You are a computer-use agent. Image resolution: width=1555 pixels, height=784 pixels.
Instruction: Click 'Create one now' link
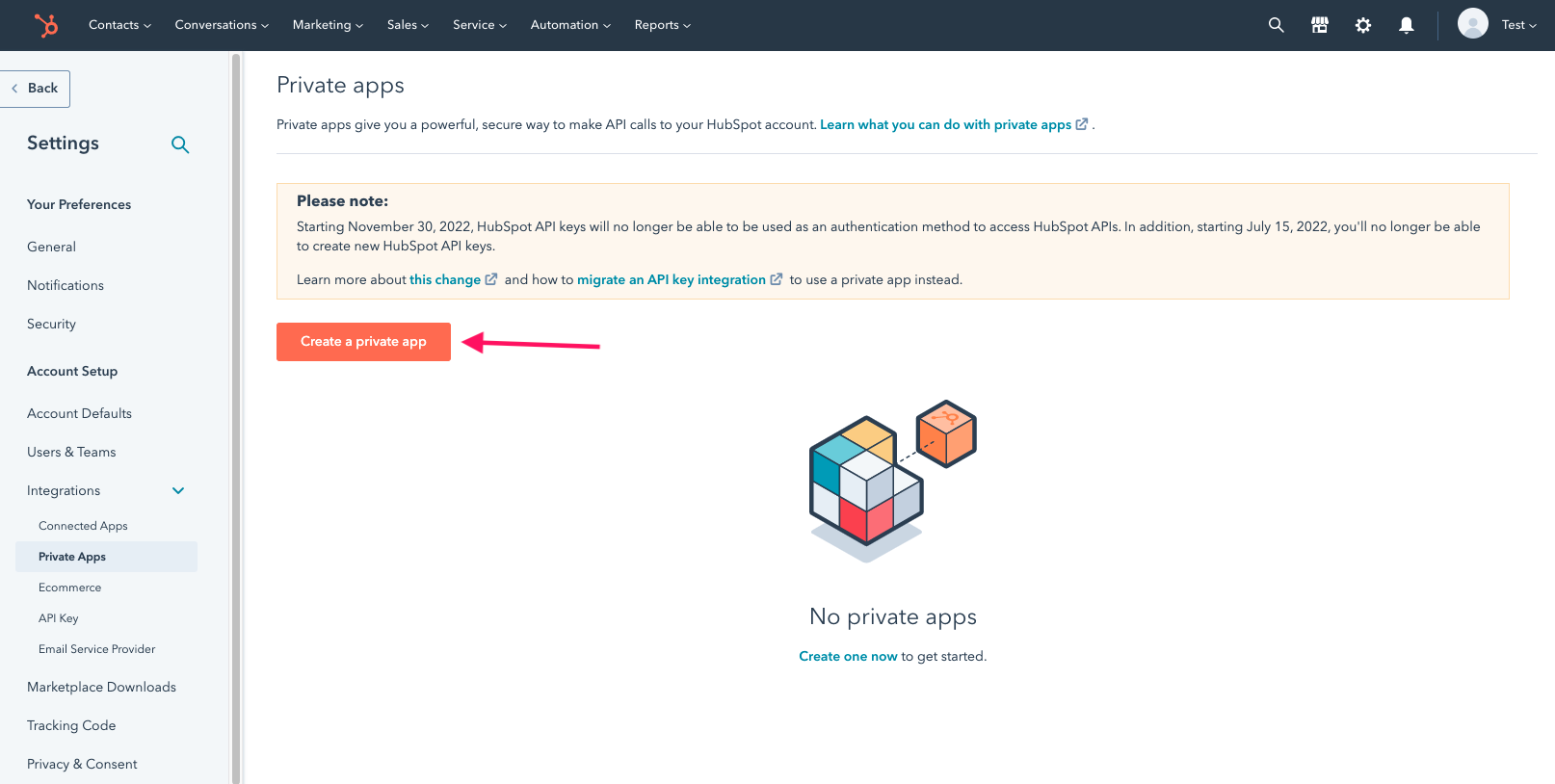(x=848, y=656)
